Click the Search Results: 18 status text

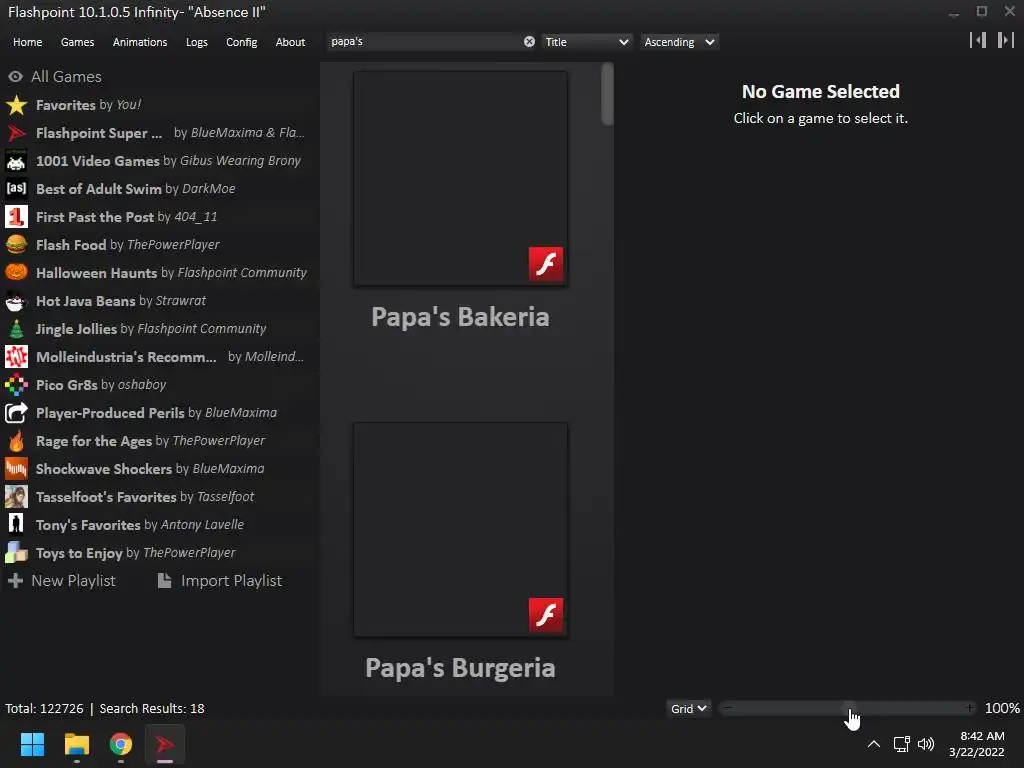(152, 709)
